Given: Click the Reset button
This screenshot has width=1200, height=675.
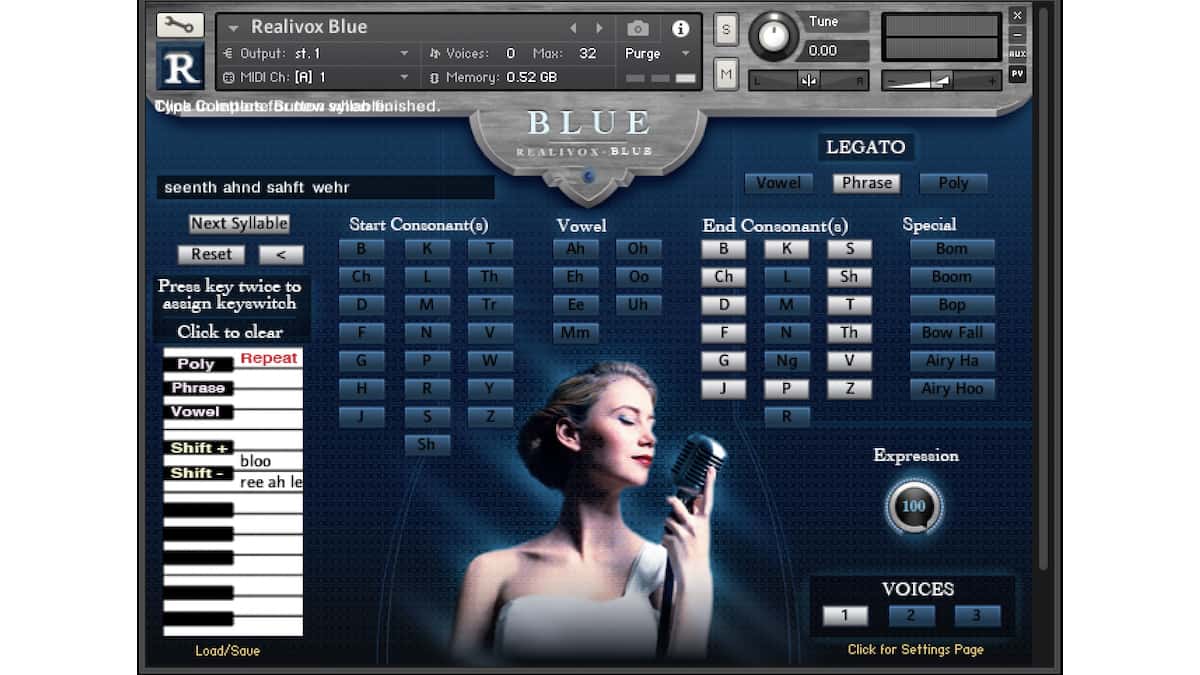Looking at the screenshot, I should coord(211,255).
